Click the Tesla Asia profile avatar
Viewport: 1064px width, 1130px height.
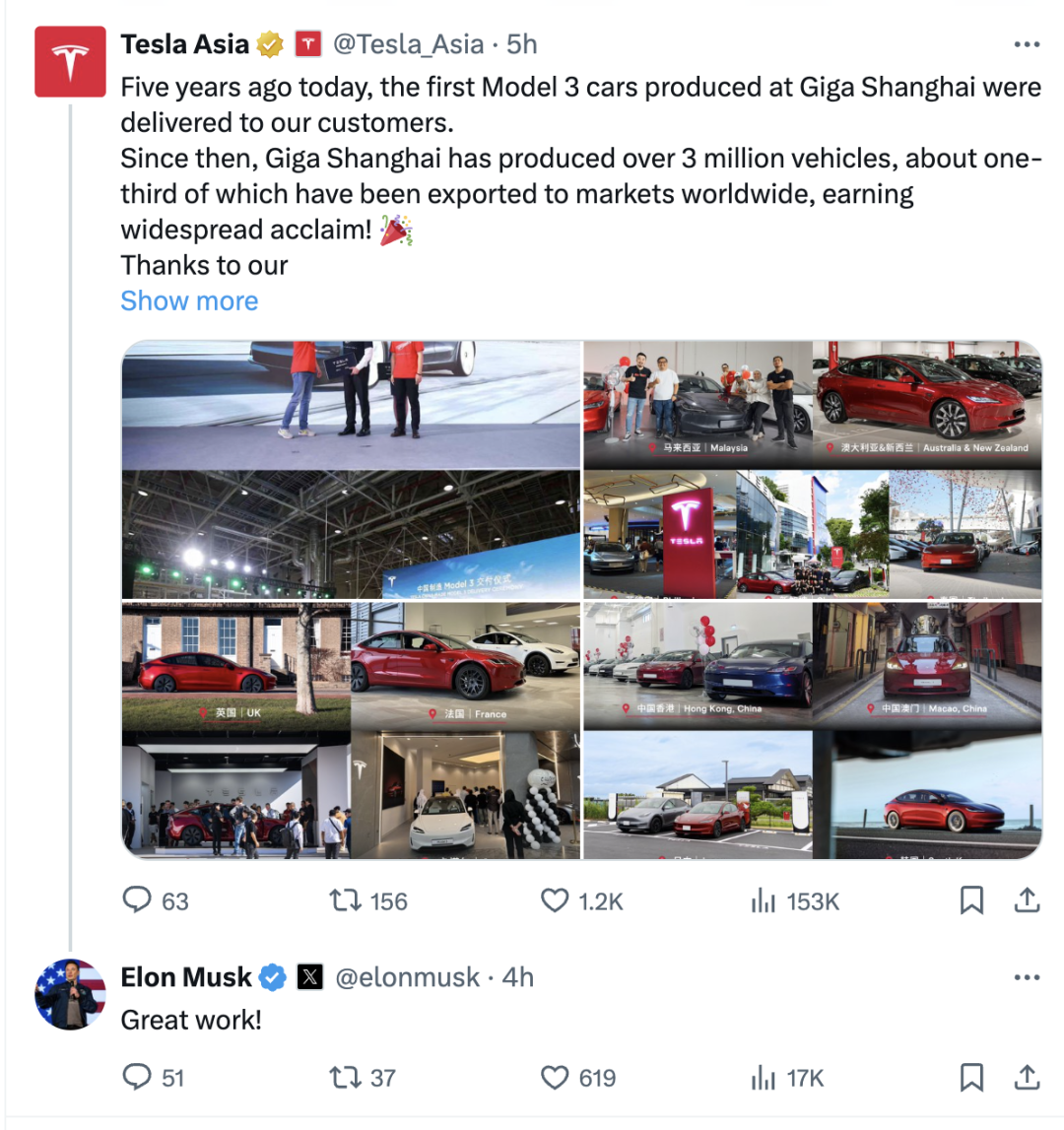pyautogui.click(x=70, y=62)
